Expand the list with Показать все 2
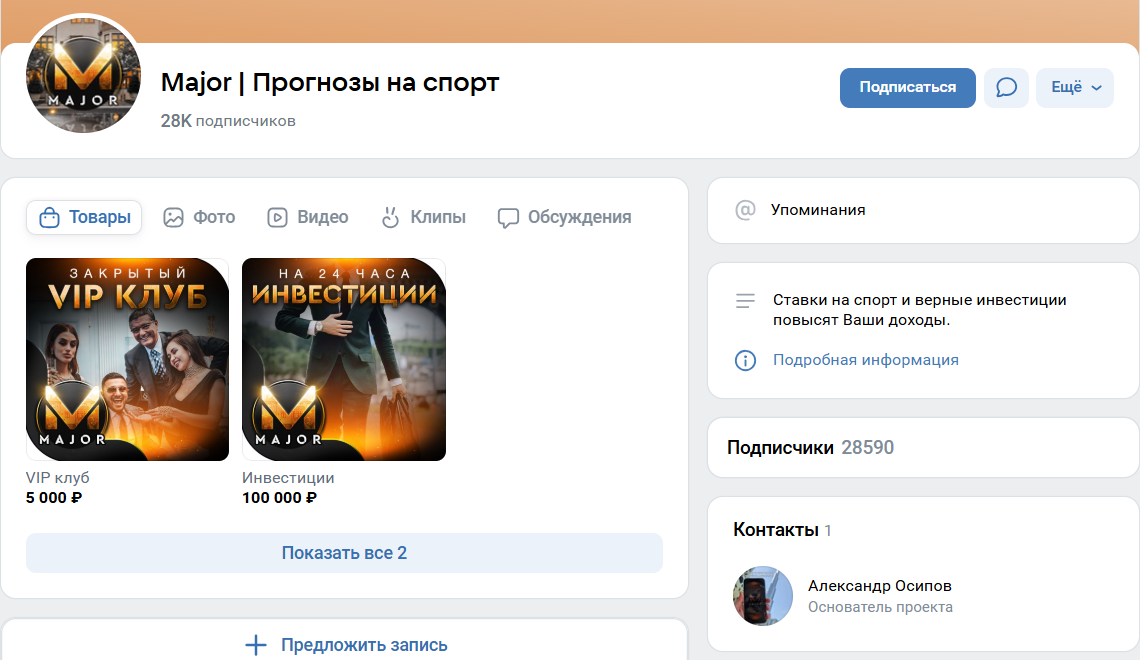1140x660 pixels. click(344, 553)
